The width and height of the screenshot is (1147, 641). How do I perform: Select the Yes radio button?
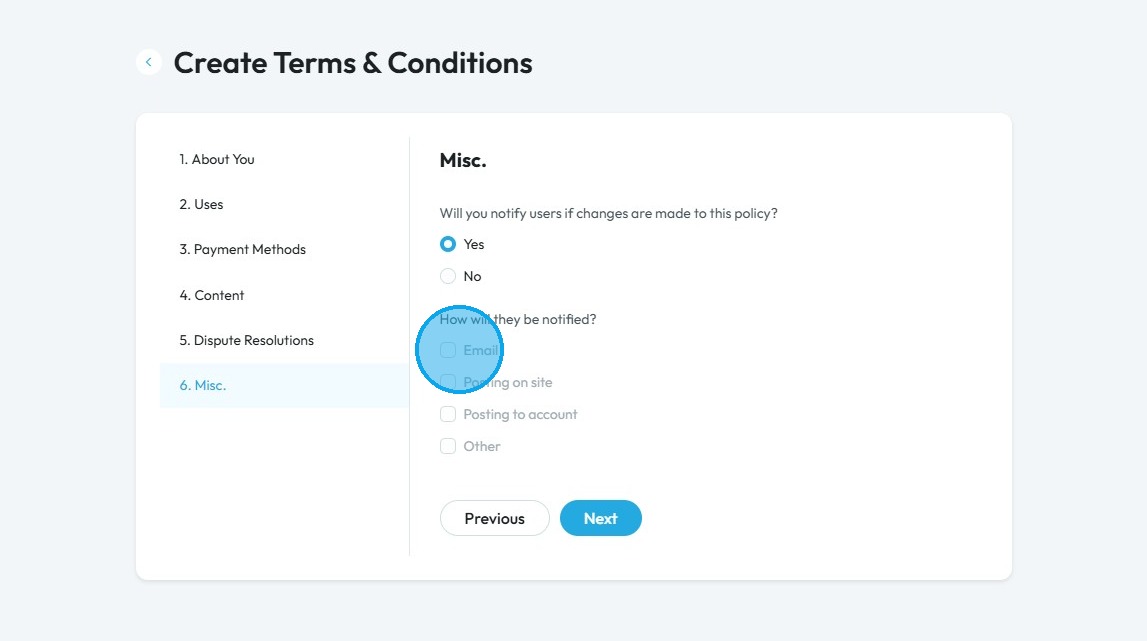tap(448, 244)
